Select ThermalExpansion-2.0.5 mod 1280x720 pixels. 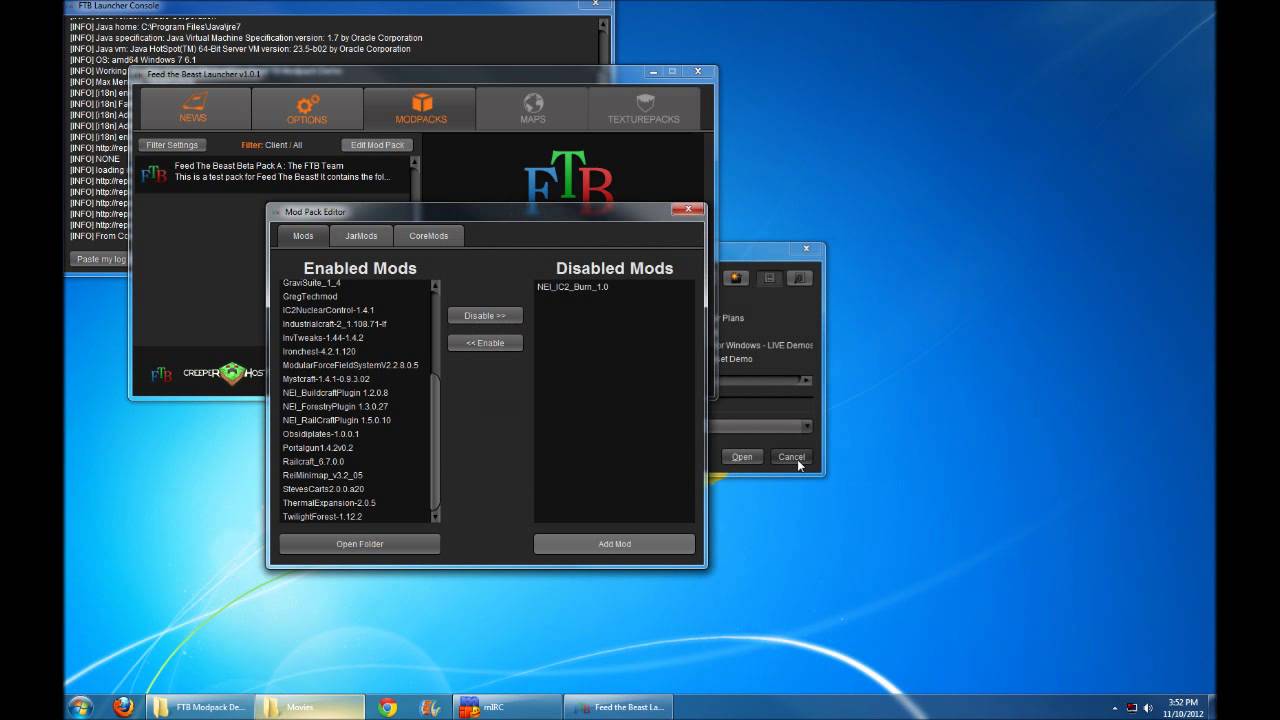click(329, 503)
